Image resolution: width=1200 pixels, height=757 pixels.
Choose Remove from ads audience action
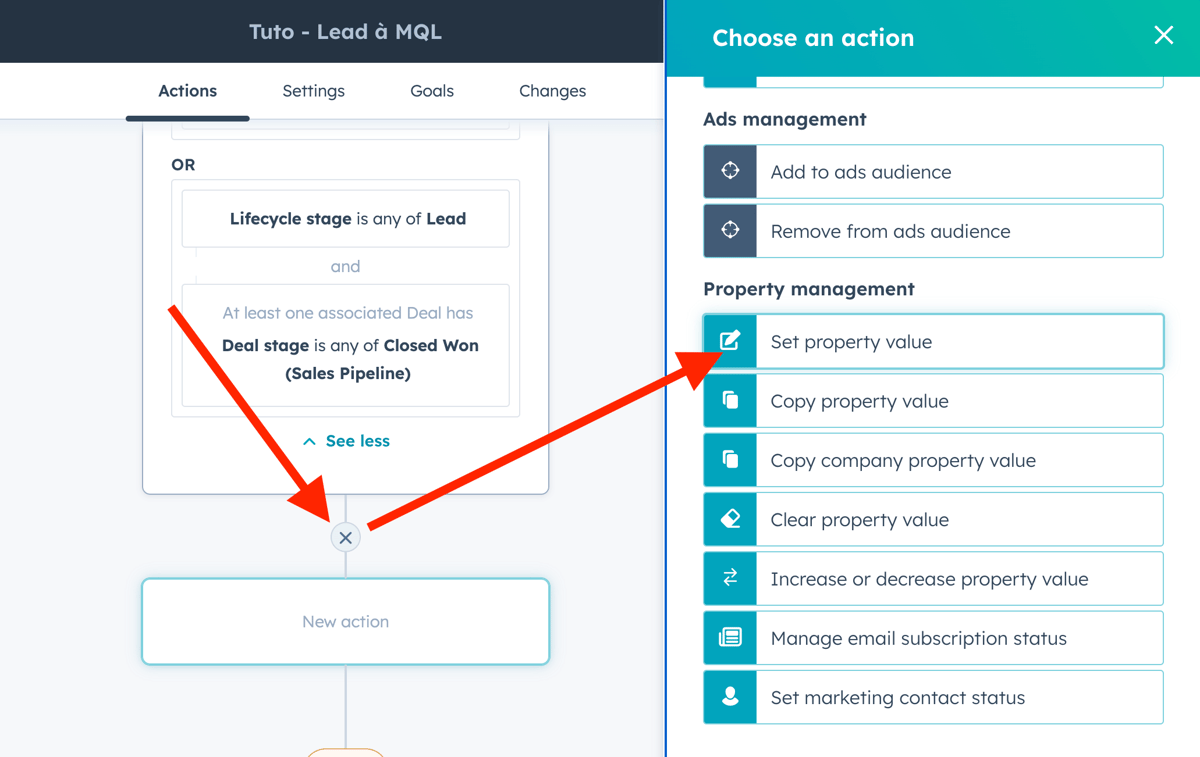click(x=933, y=230)
